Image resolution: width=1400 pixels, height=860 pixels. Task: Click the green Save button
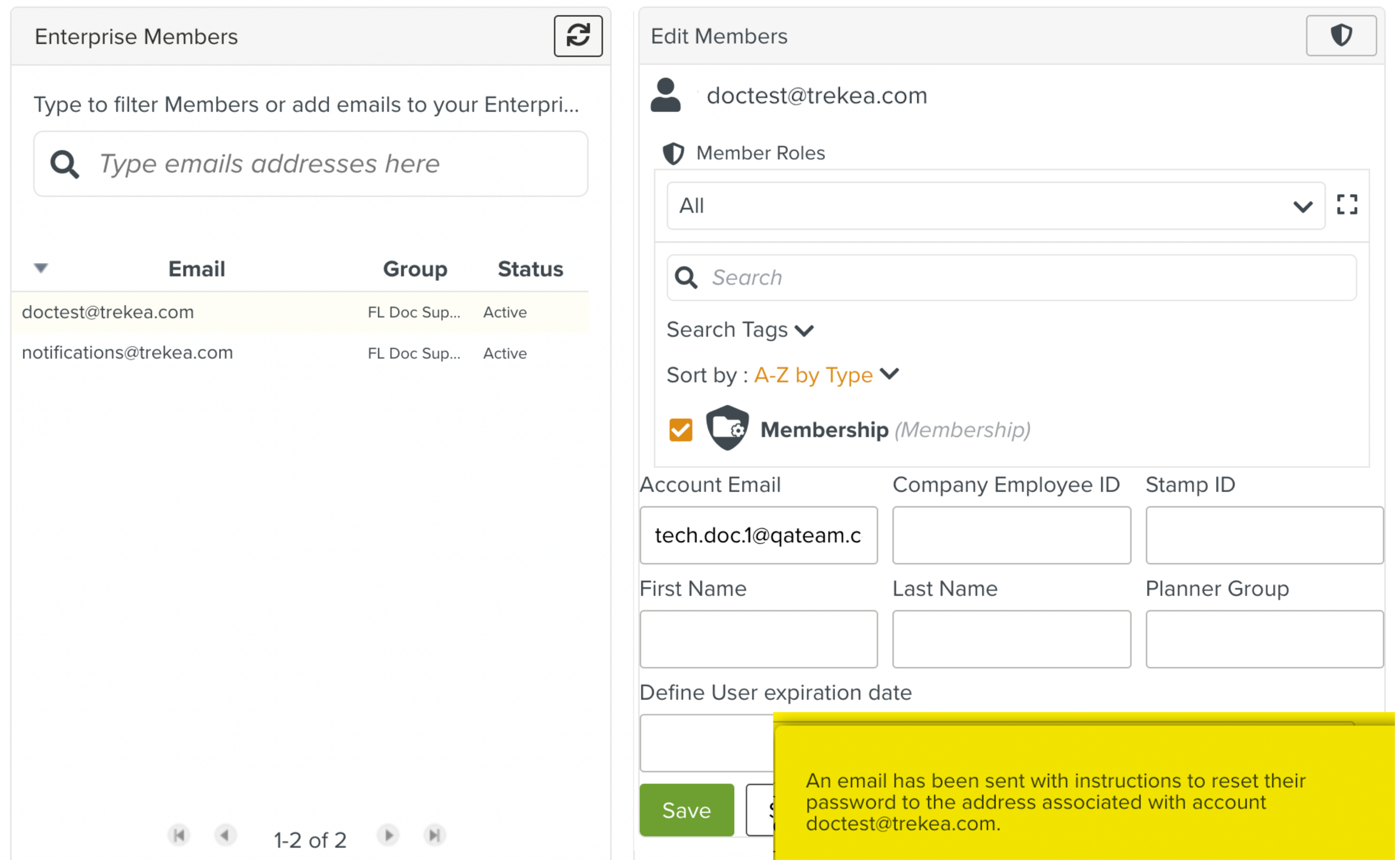[x=686, y=810]
